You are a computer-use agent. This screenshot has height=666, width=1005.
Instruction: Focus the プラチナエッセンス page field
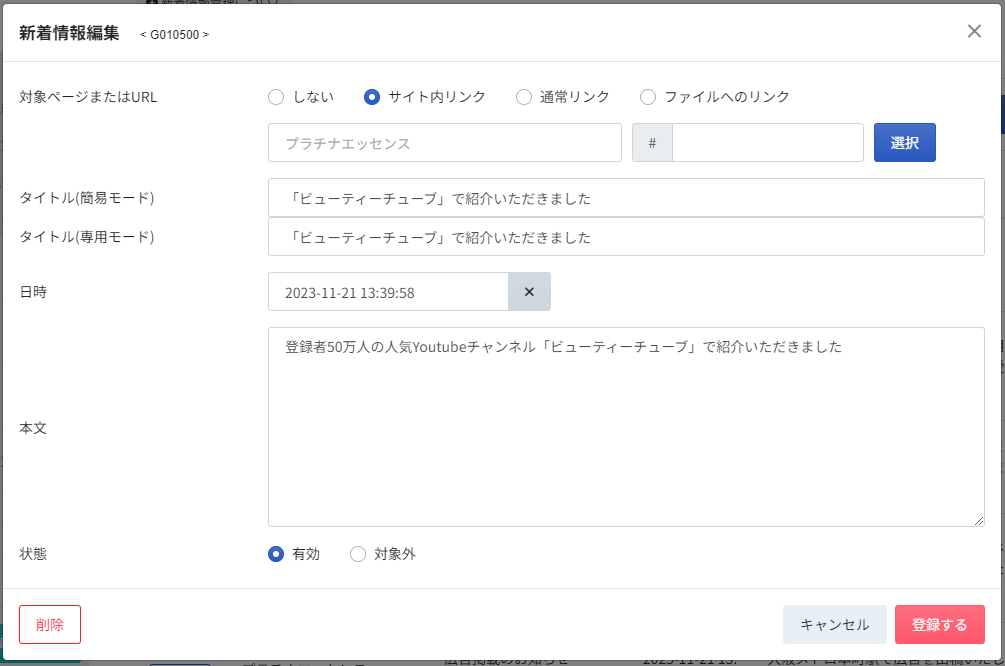click(x=445, y=142)
